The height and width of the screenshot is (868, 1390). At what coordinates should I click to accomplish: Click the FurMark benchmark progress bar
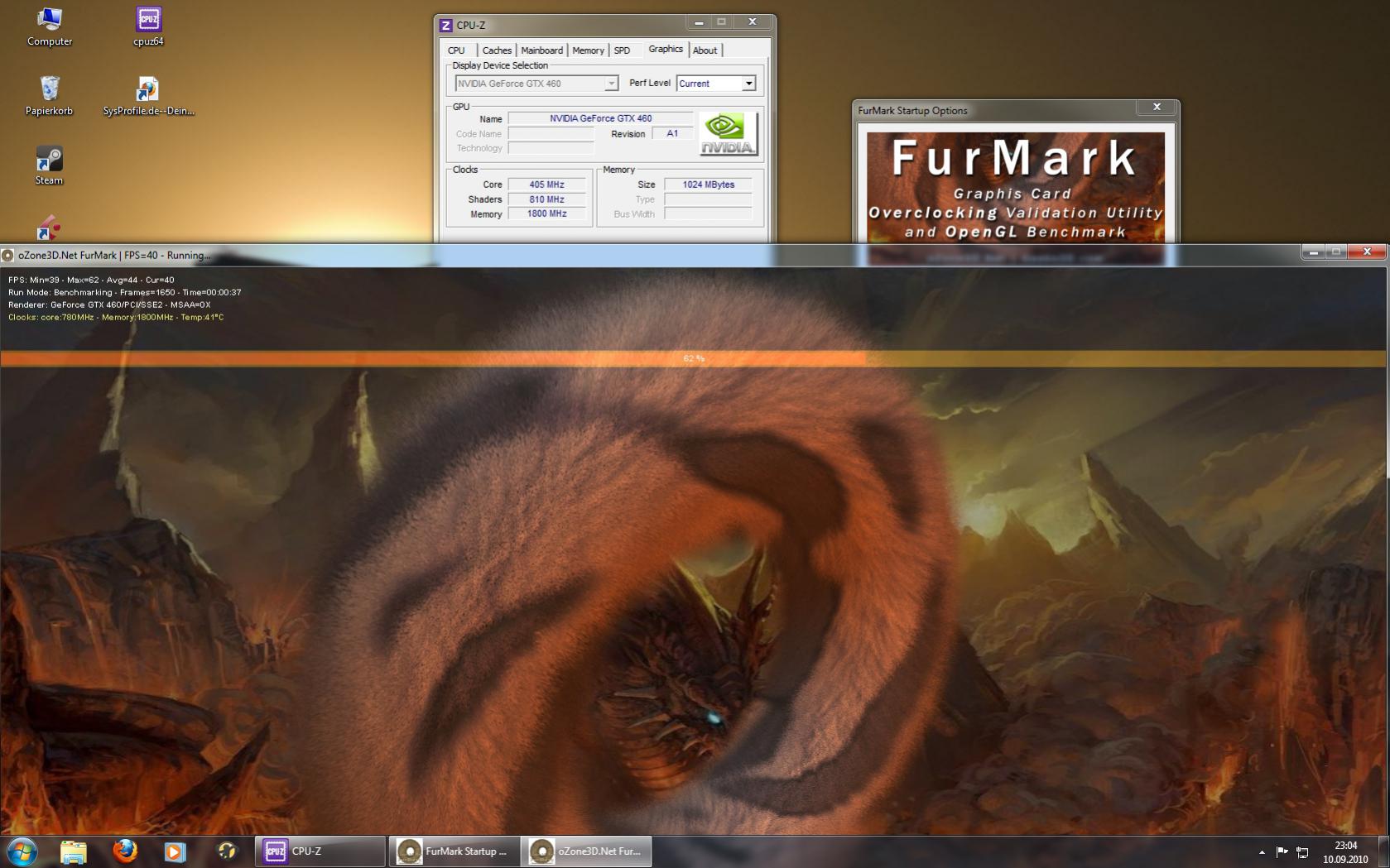(694, 358)
